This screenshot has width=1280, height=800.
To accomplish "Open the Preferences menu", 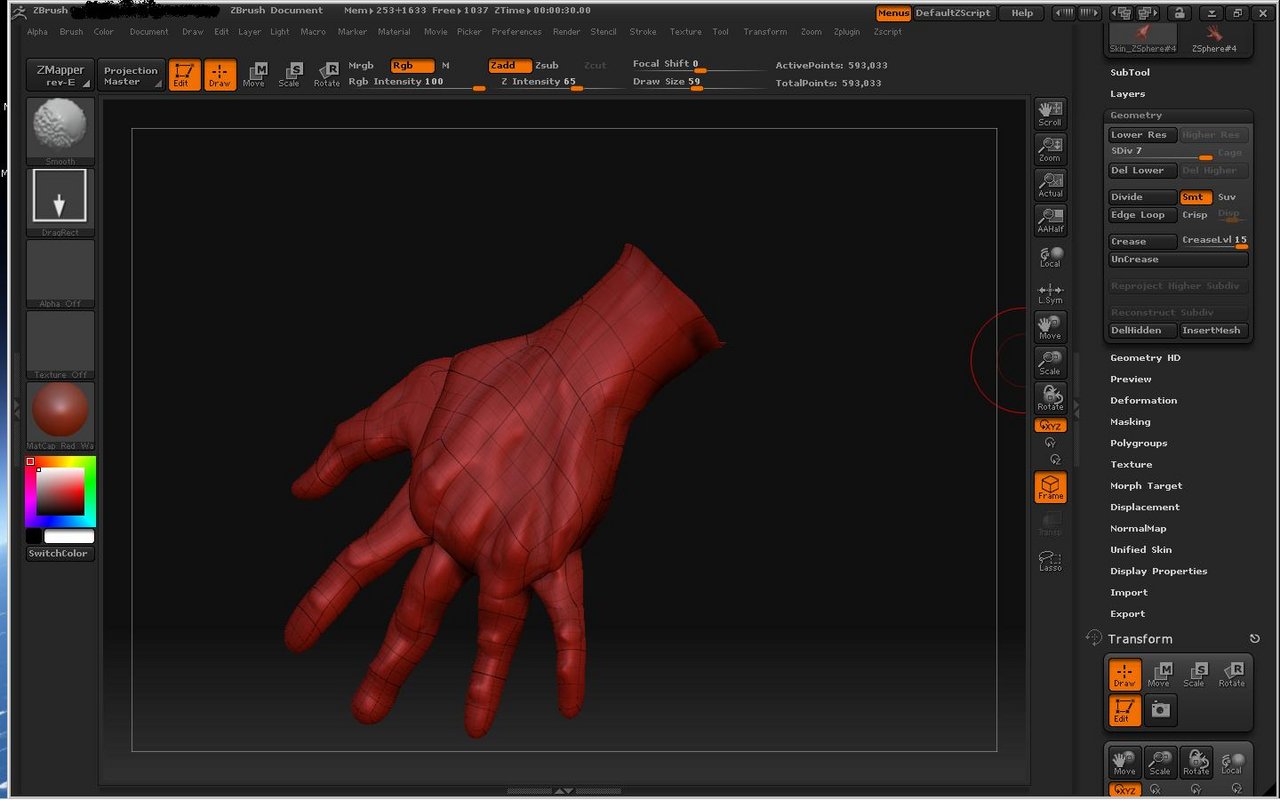I will (516, 32).
